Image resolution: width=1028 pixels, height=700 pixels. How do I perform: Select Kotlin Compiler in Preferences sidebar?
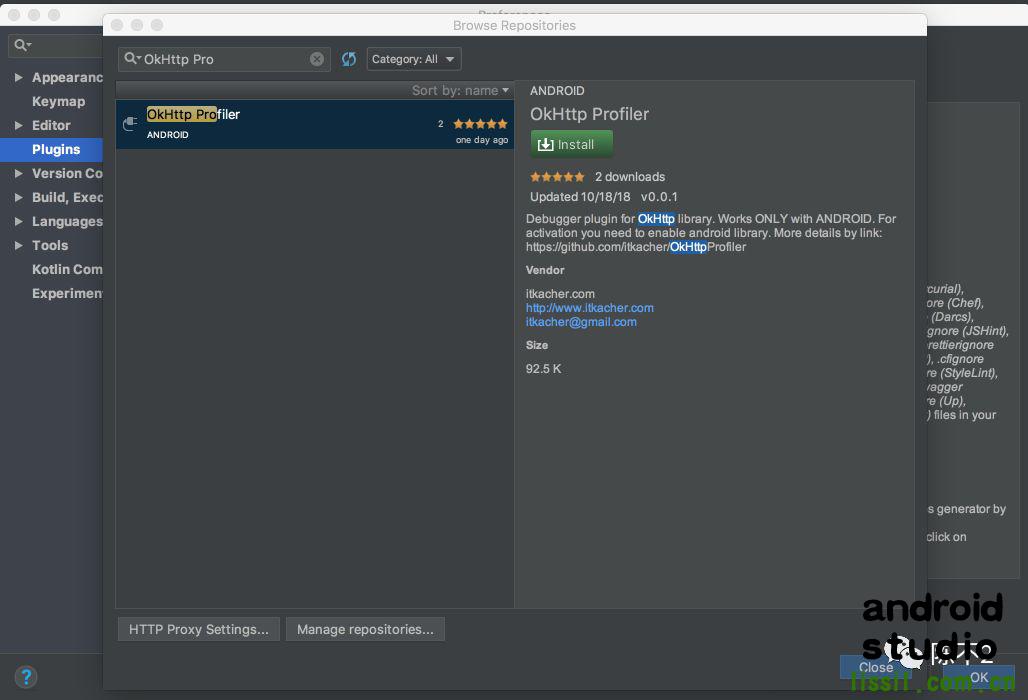coord(67,269)
